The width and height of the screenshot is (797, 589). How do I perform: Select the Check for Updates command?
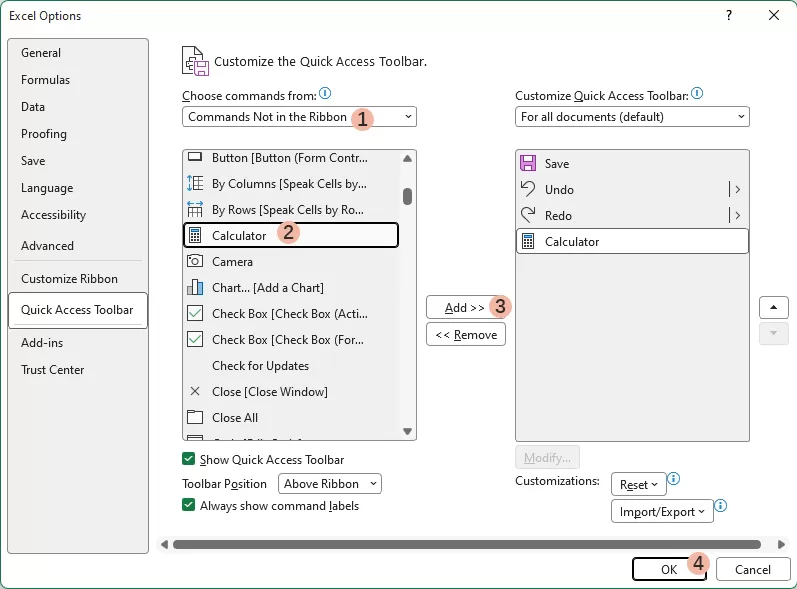(x=291, y=365)
